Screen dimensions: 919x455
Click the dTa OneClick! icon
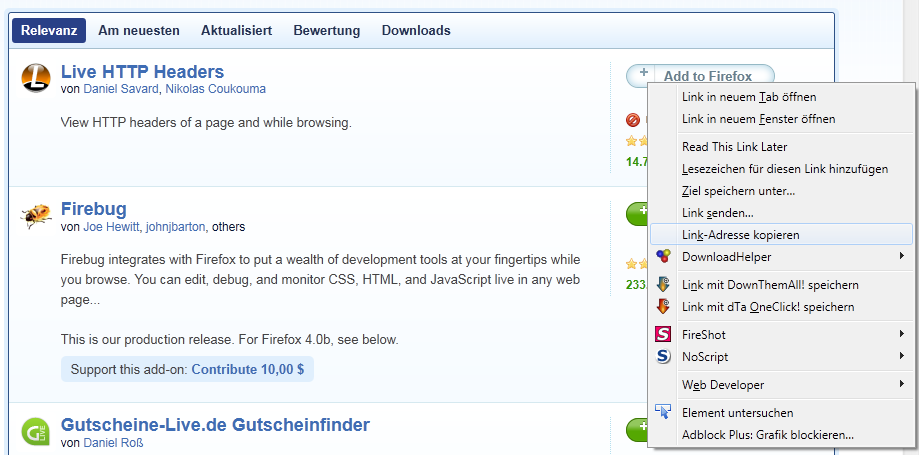point(662,307)
